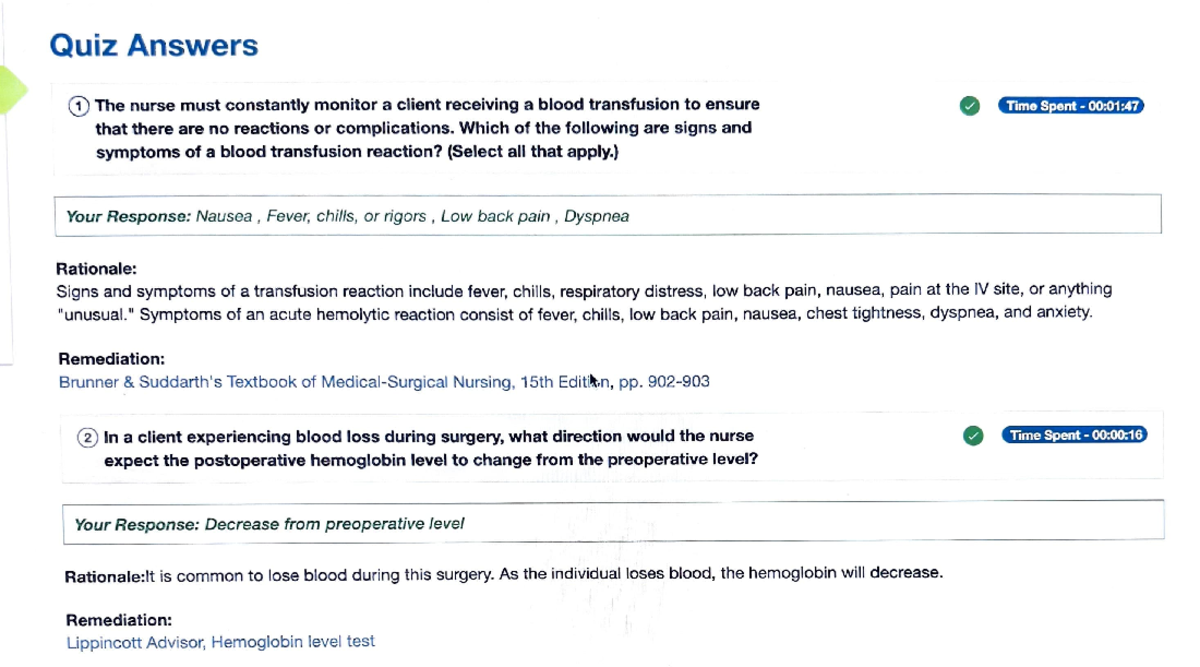Click the rationale text about hemoglobin decrease

pyautogui.click(x=504, y=575)
